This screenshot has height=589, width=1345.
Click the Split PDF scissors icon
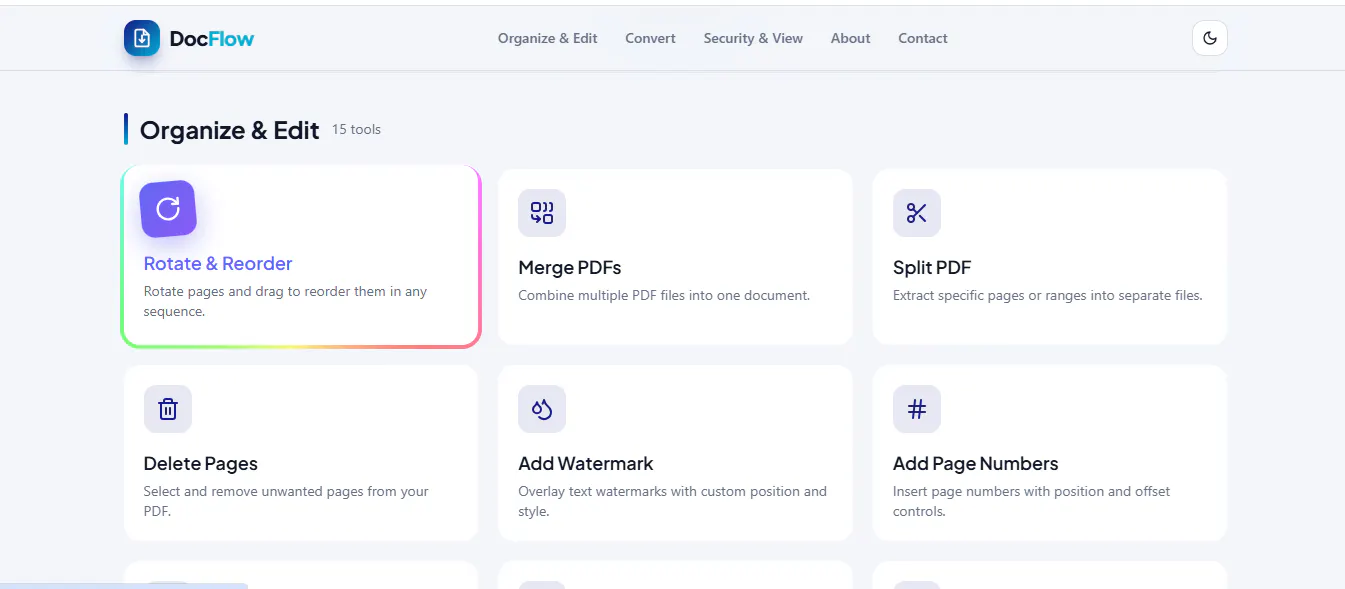coord(917,213)
